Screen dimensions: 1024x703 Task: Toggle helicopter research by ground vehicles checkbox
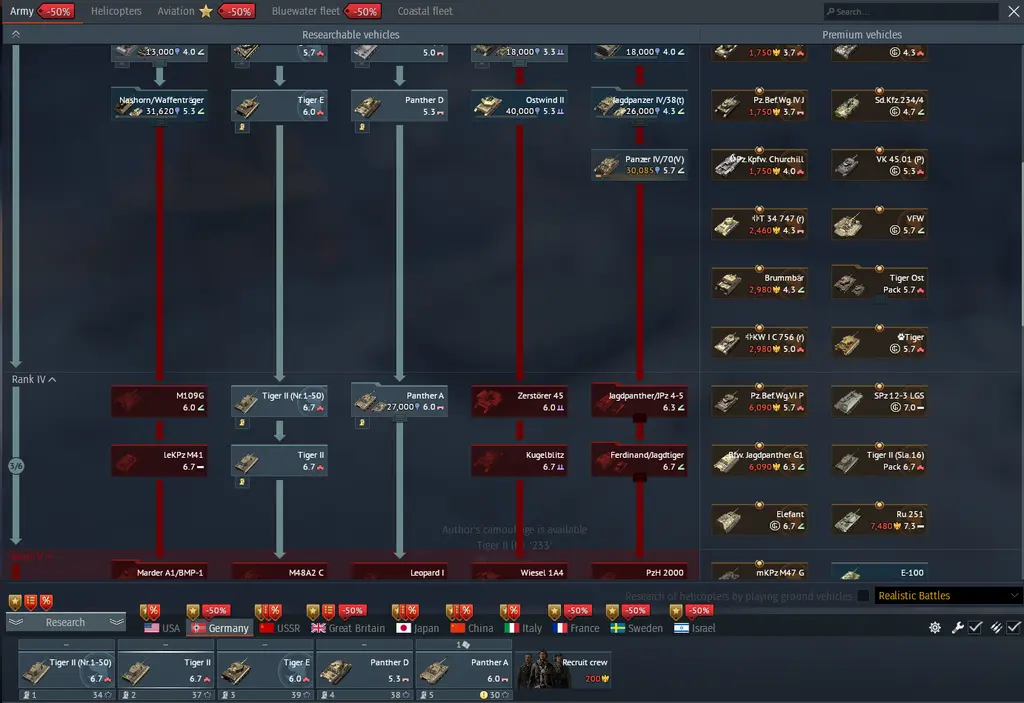pos(863,596)
